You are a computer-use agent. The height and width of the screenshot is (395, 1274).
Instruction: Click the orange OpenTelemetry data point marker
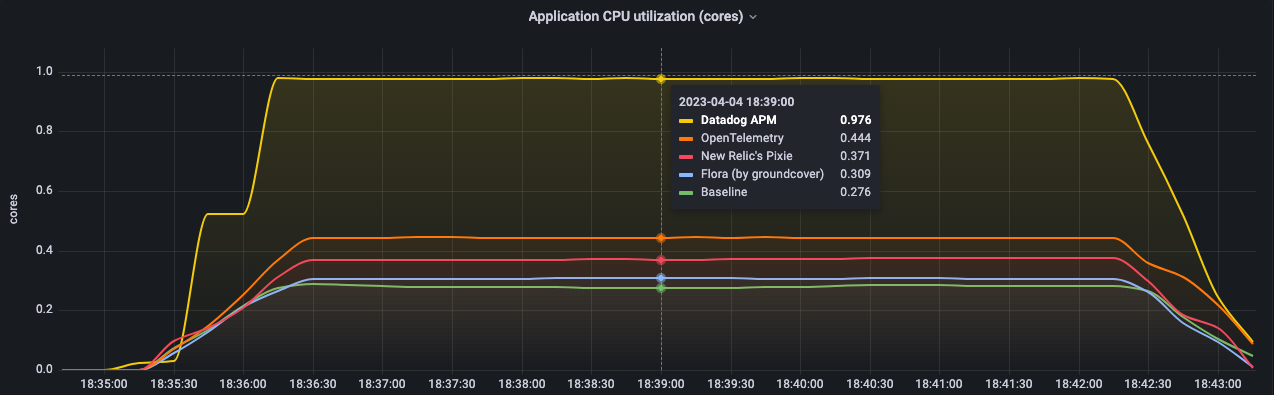[x=661, y=238]
